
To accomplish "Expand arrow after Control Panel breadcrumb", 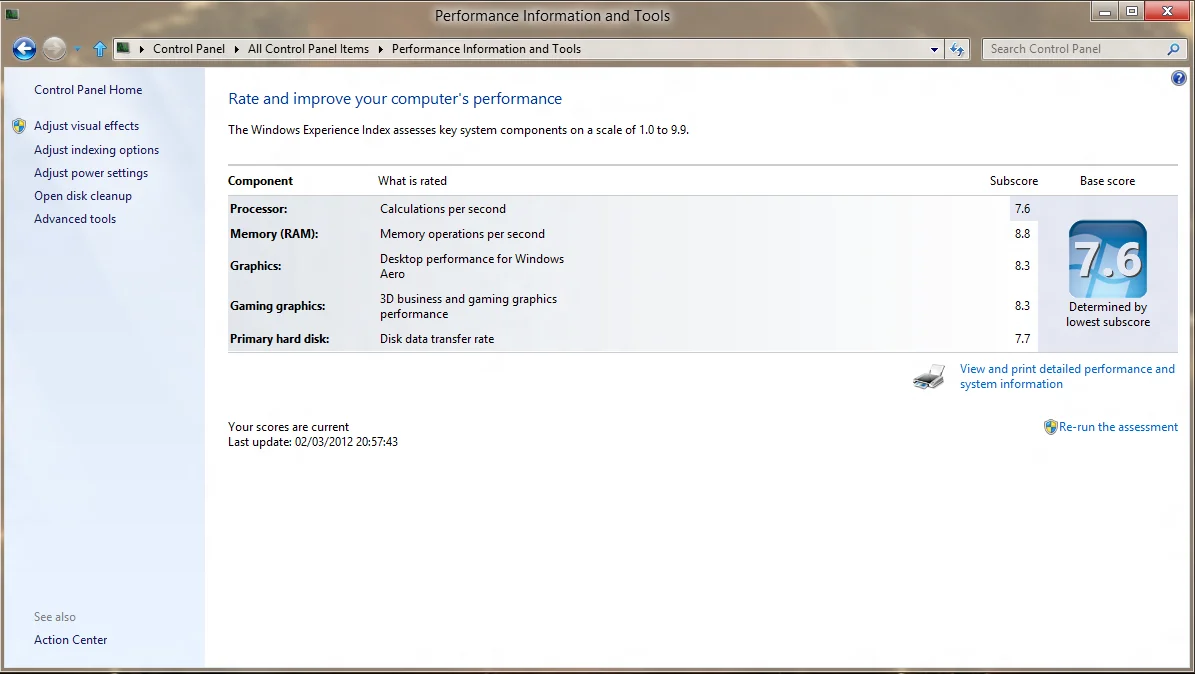I will click(x=236, y=49).
